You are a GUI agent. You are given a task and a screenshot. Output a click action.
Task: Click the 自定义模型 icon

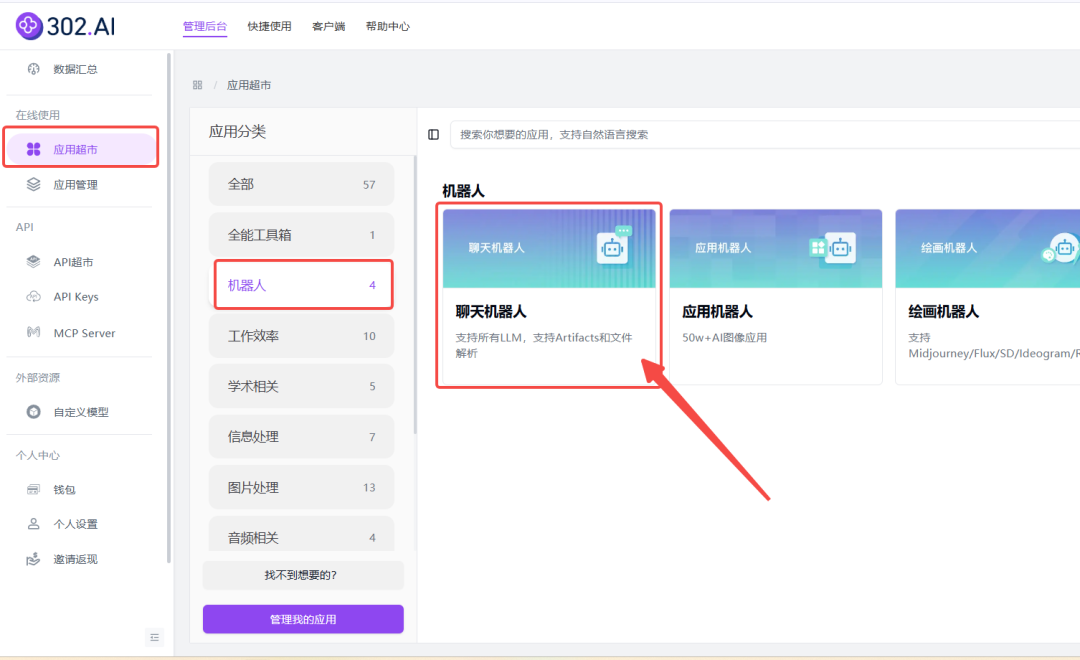pyautogui.click(x=33, y=411)
